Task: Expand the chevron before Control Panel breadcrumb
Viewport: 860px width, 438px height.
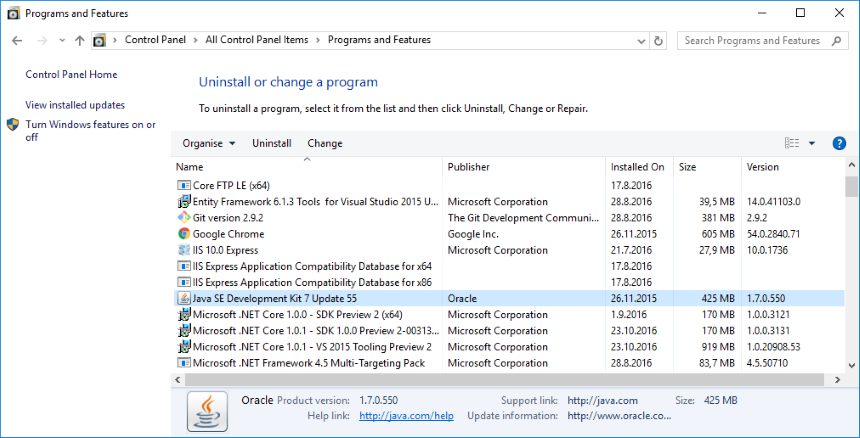Action: point(115,40)
